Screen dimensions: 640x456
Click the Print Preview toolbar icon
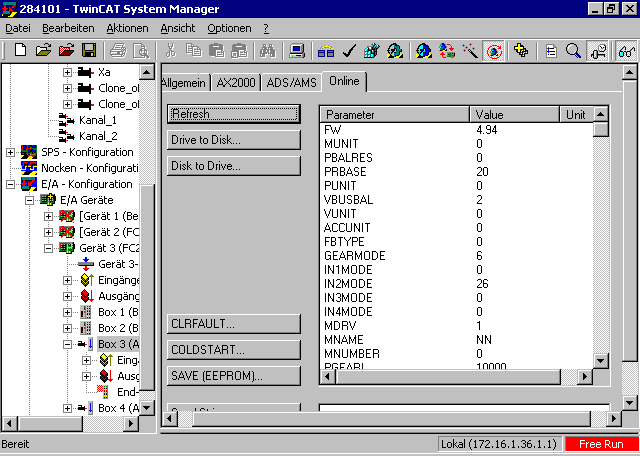coord(142,51)
